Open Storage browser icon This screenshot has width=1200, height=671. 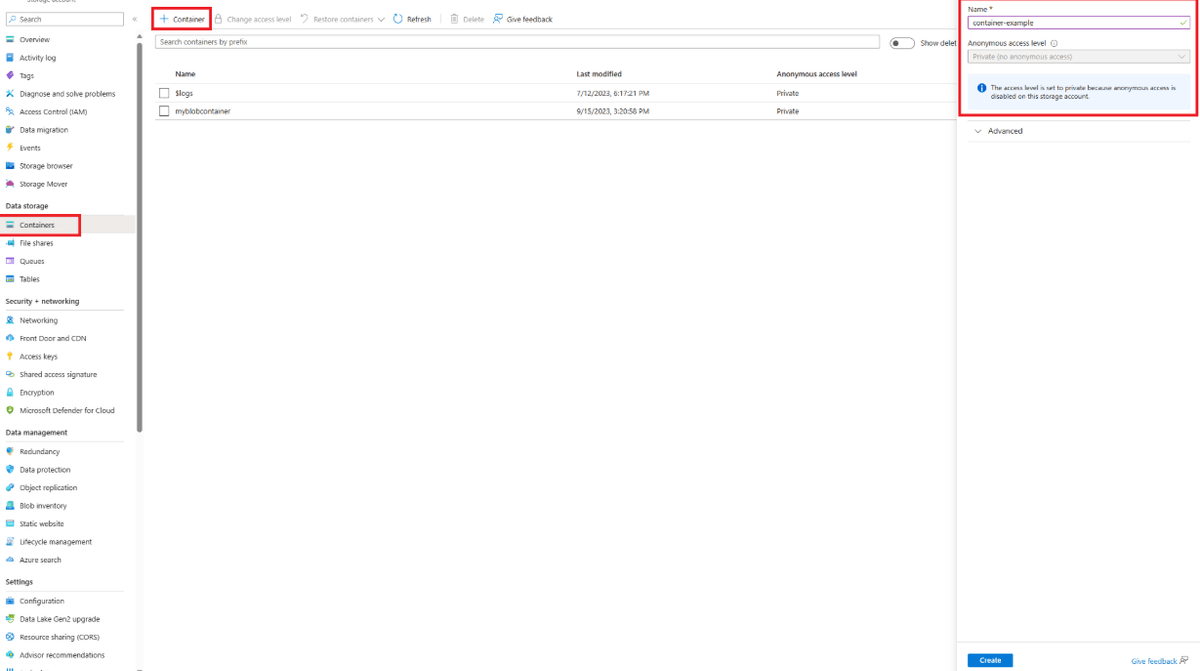point(10,166)
